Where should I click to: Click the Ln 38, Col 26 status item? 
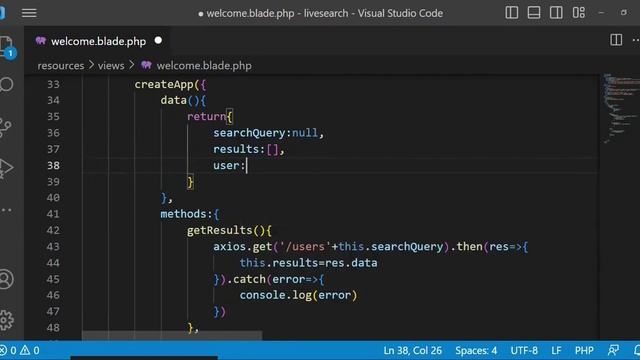coord(412,351)
